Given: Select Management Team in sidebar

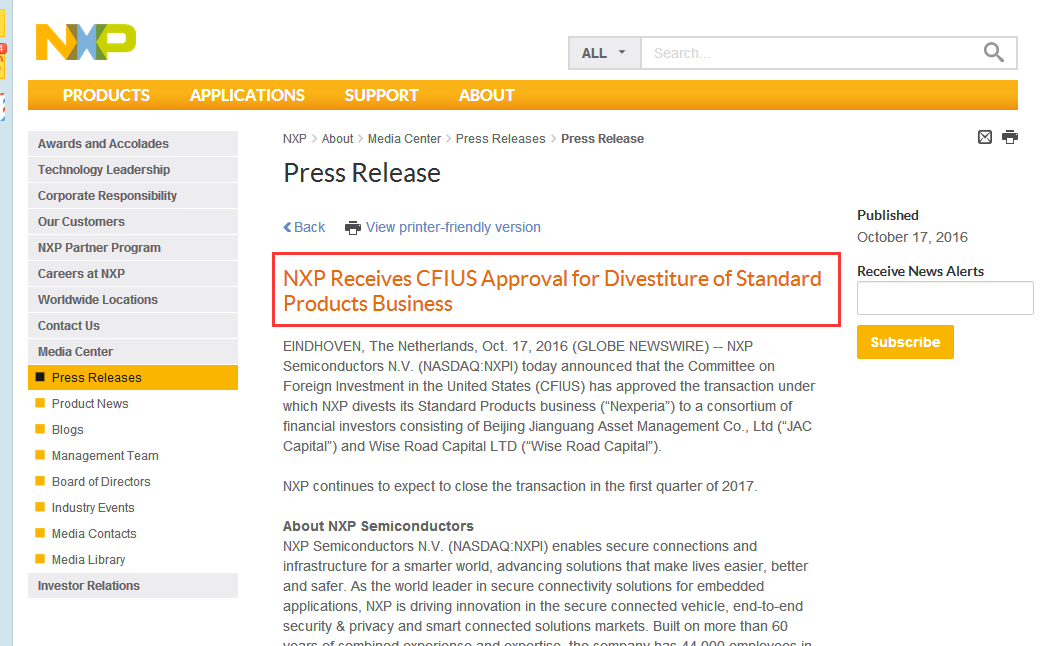Looking at the screenshot, I should [x=105, y=456].
